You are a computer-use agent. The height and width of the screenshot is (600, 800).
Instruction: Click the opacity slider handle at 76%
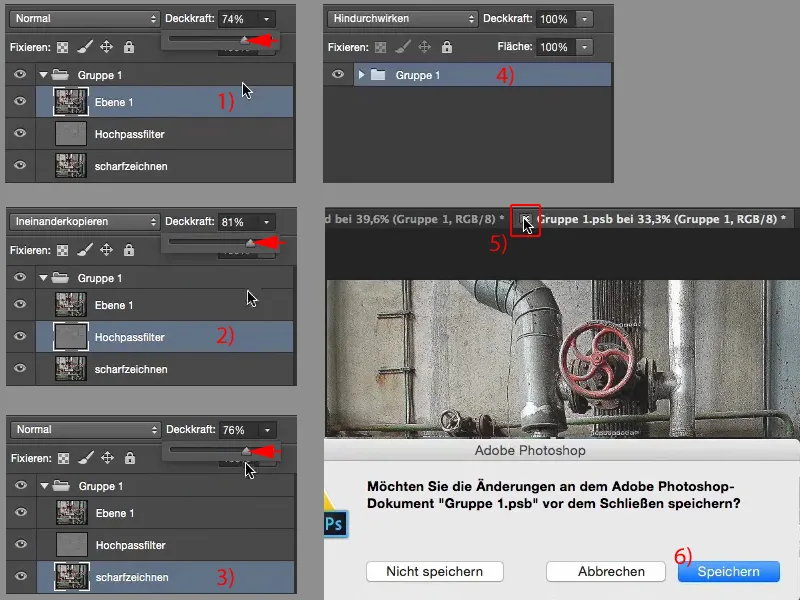(246, 451)
